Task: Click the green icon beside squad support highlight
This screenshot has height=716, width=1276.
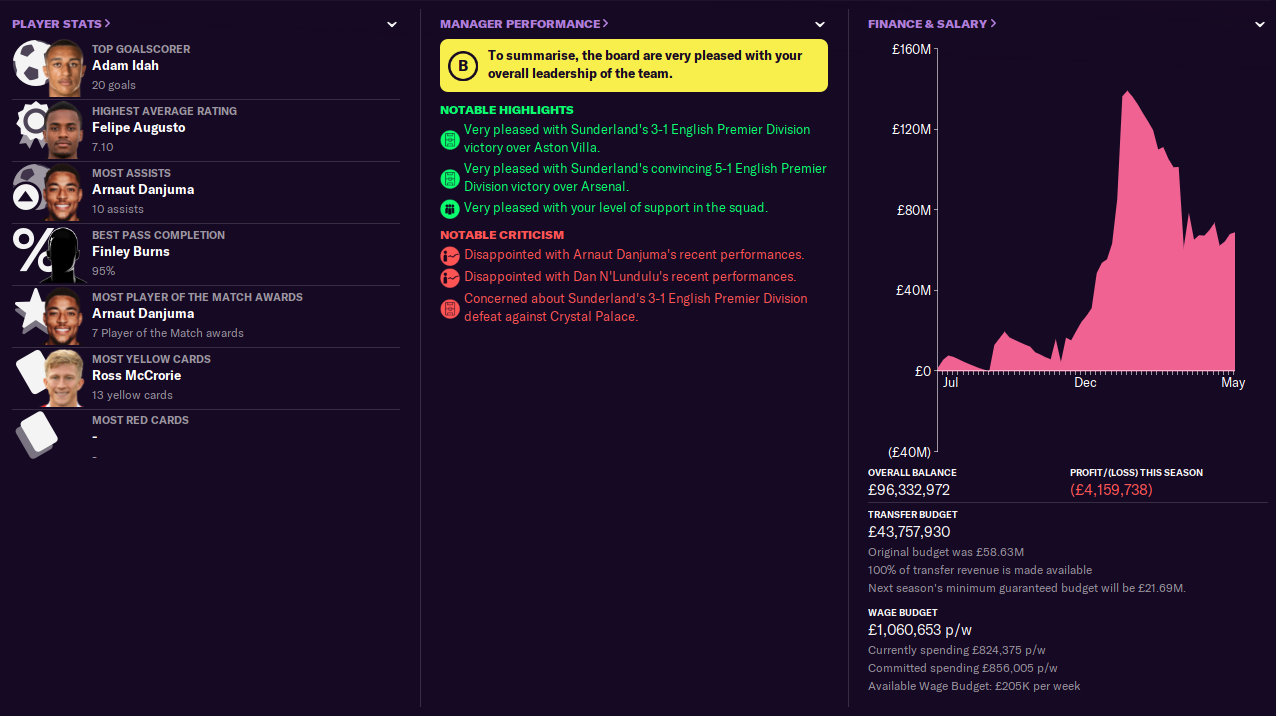Action: [x=449, y=208]
